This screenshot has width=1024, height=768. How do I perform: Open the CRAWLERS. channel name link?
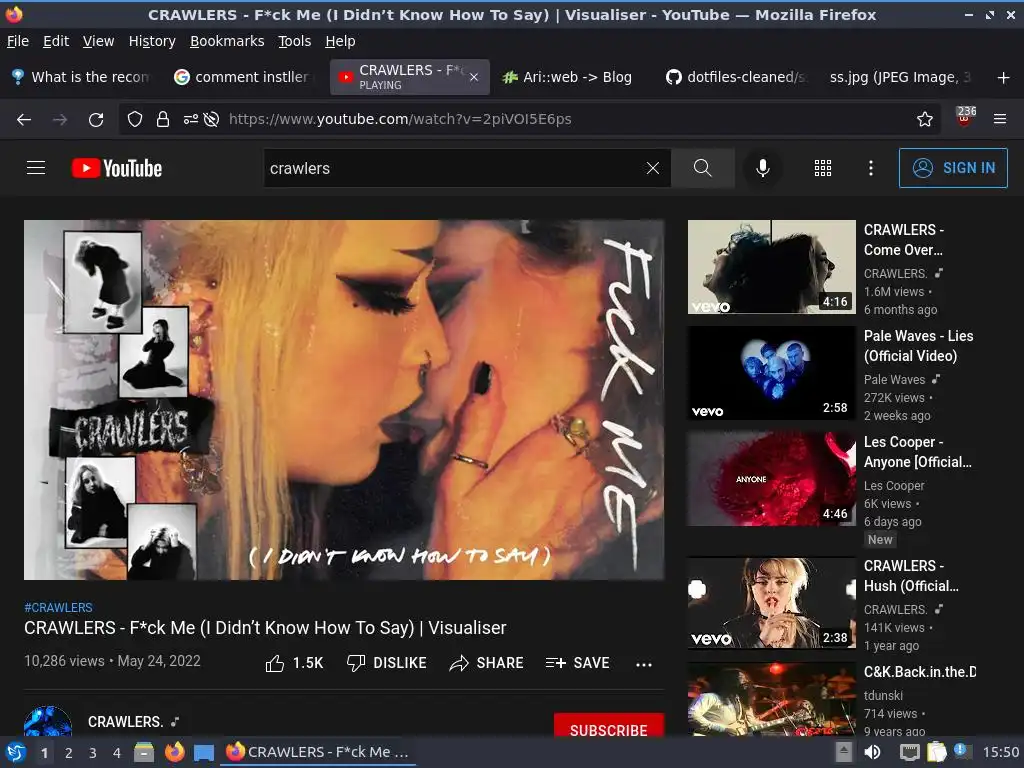coord(125,722)
